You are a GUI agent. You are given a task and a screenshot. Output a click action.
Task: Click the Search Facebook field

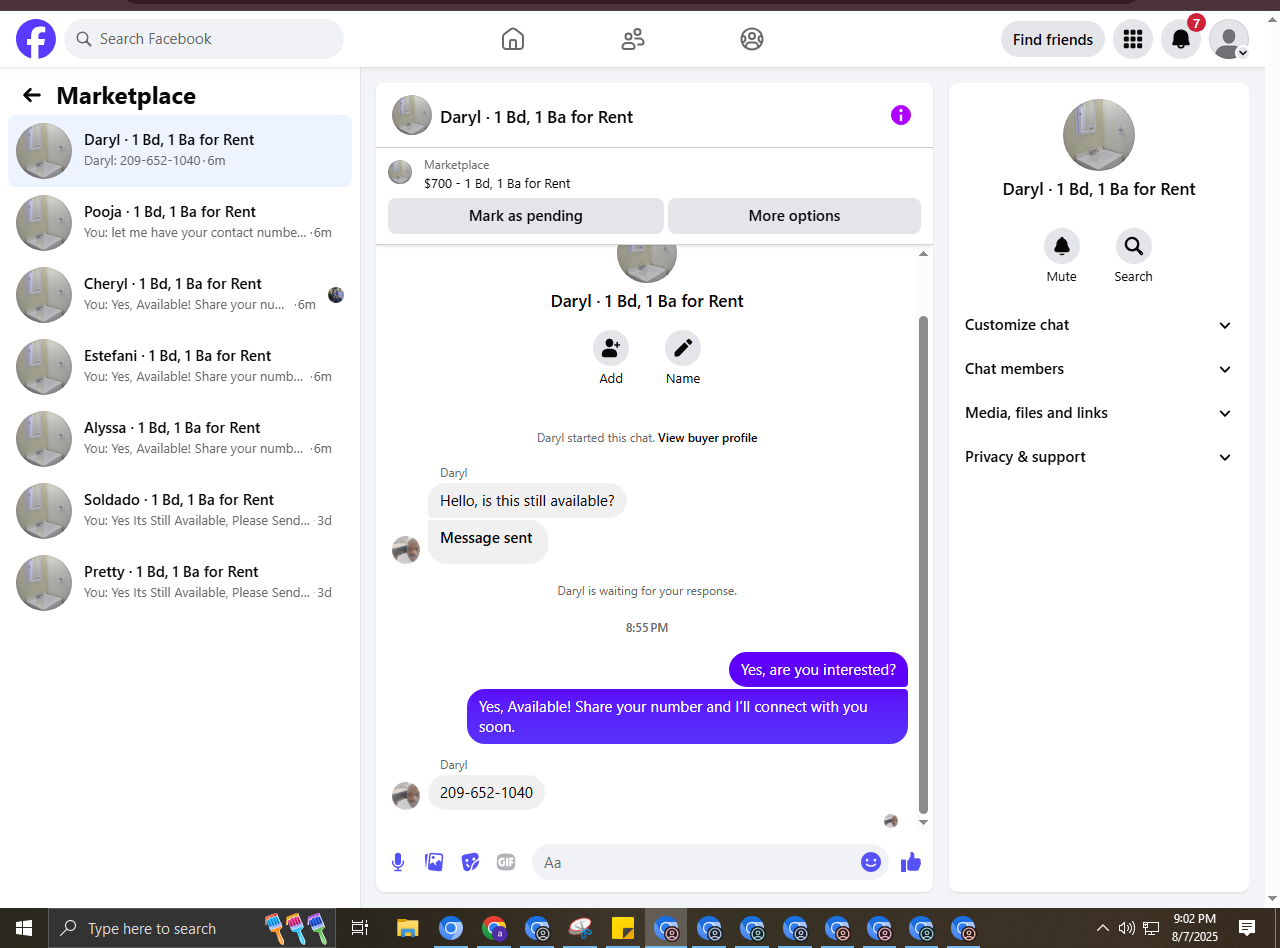pyautogui.click(x=204, y=39)
